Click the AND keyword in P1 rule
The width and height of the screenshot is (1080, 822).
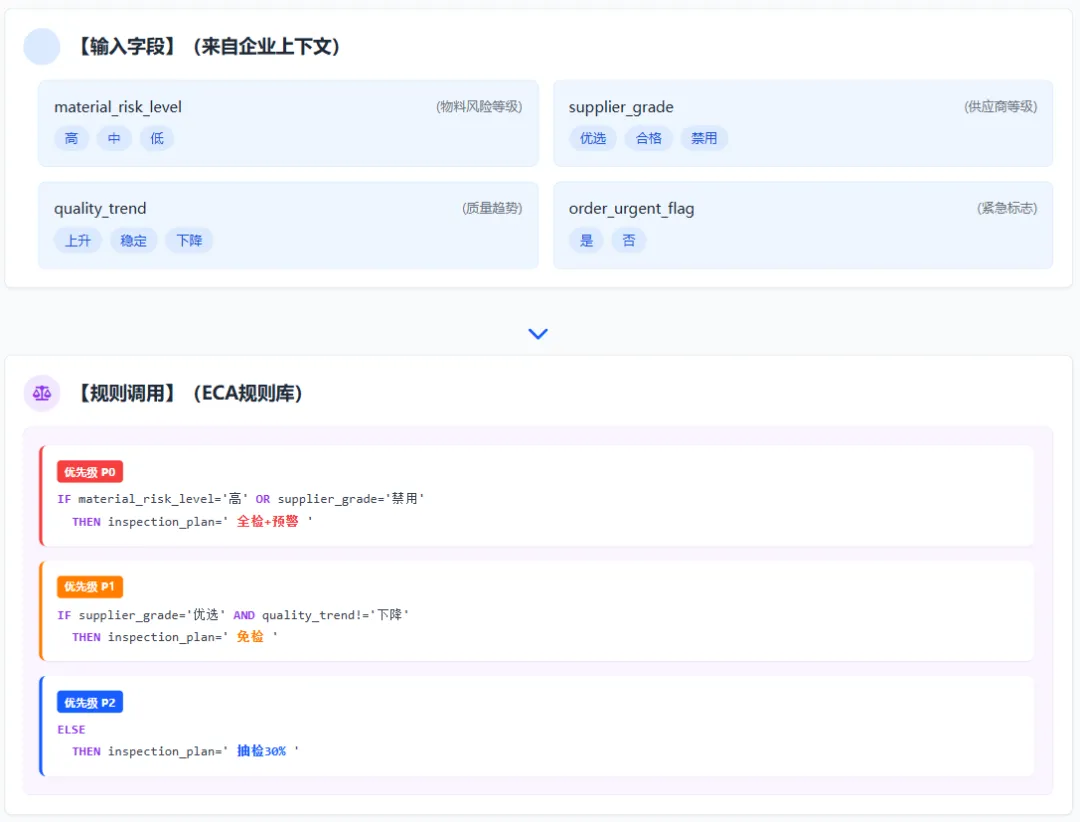pos(244,615)
